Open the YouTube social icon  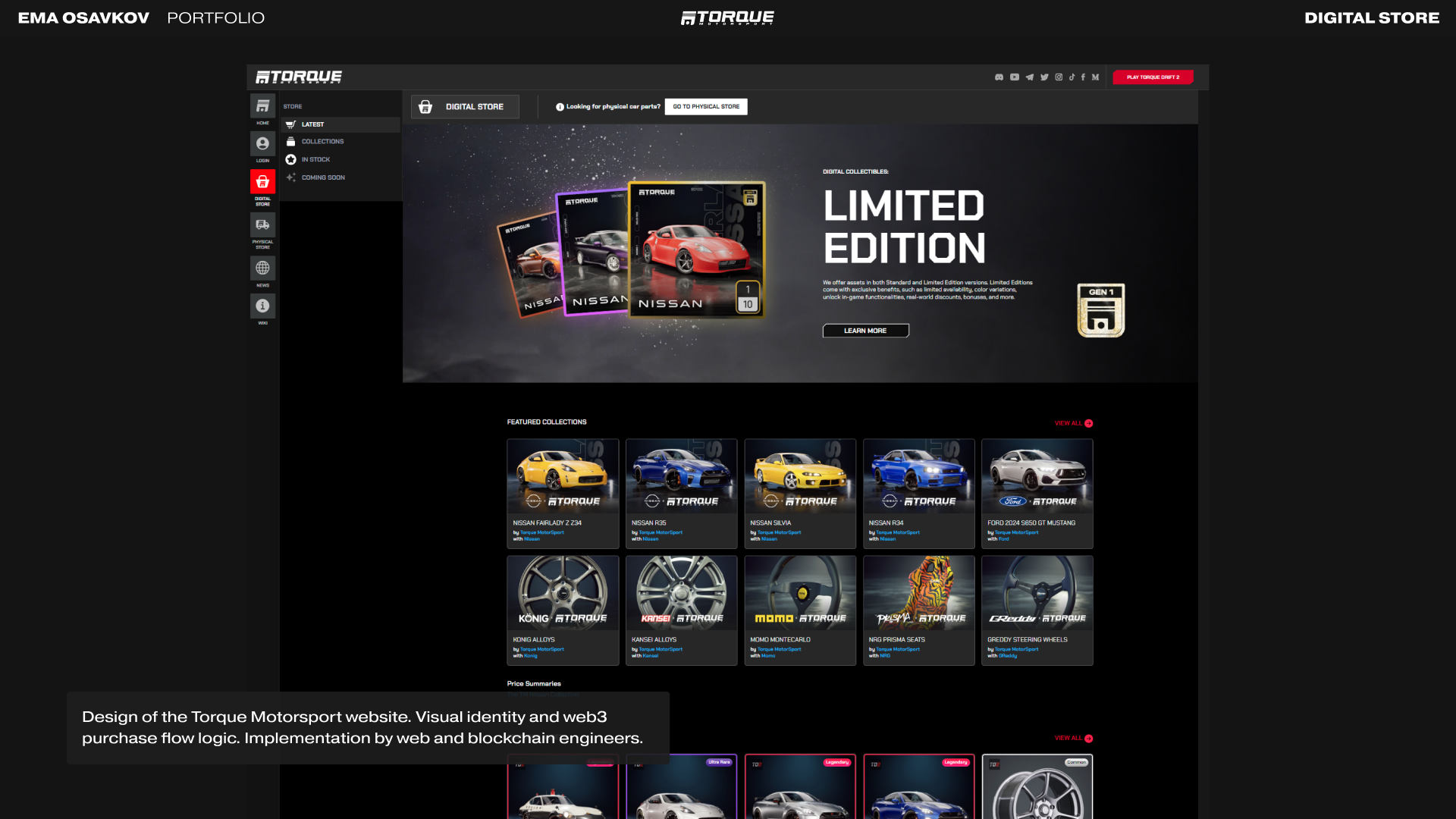point(1014,77)
